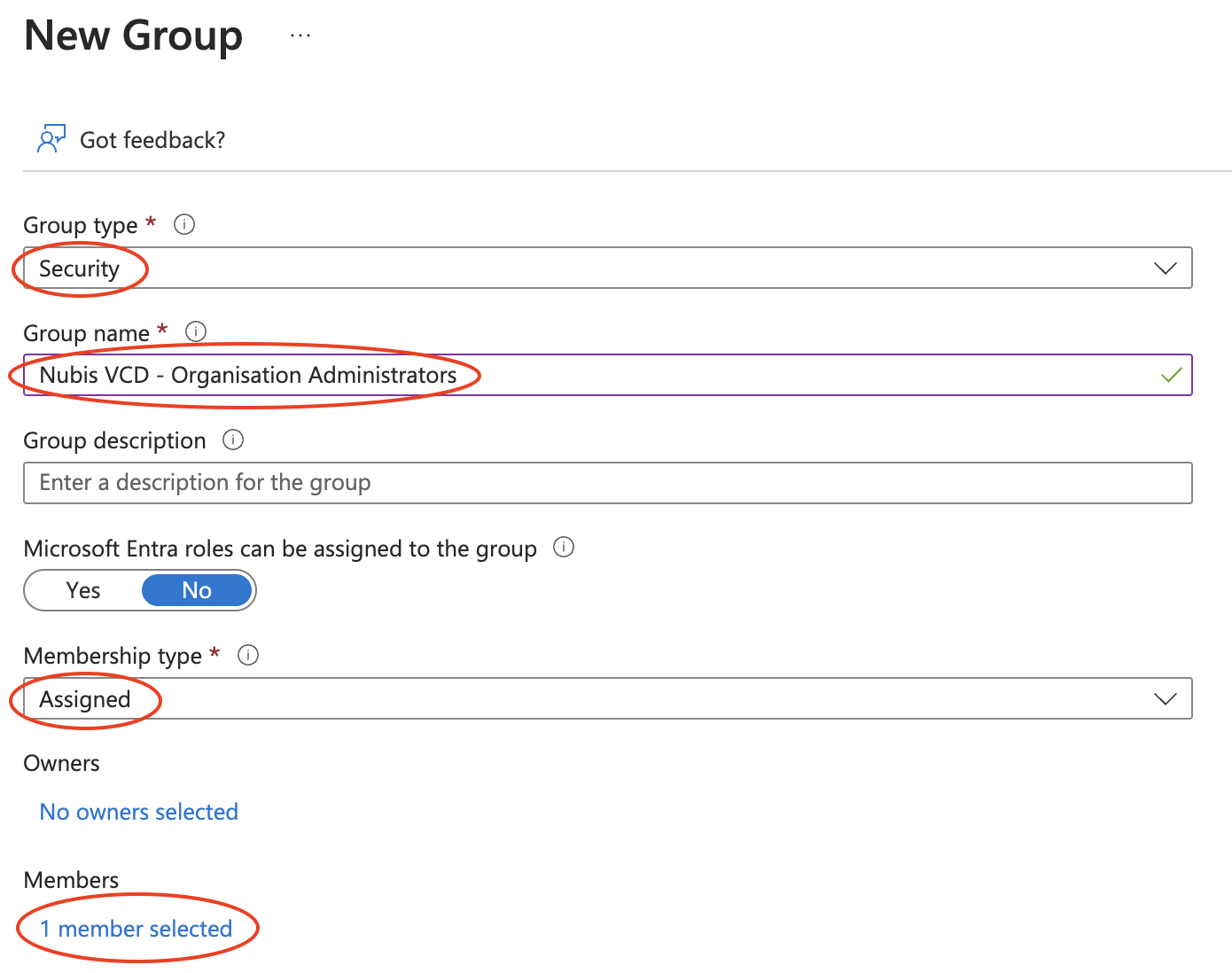This screenshot has width=1232, height=973.
Task: Click the Entra roles info icon
Action: (564, 547)
